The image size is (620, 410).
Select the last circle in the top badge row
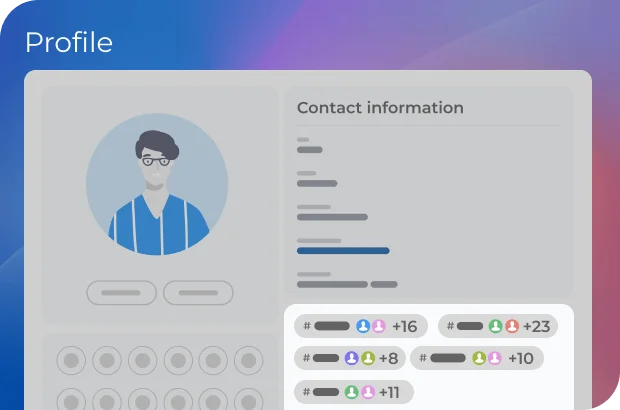click(250, 360)
